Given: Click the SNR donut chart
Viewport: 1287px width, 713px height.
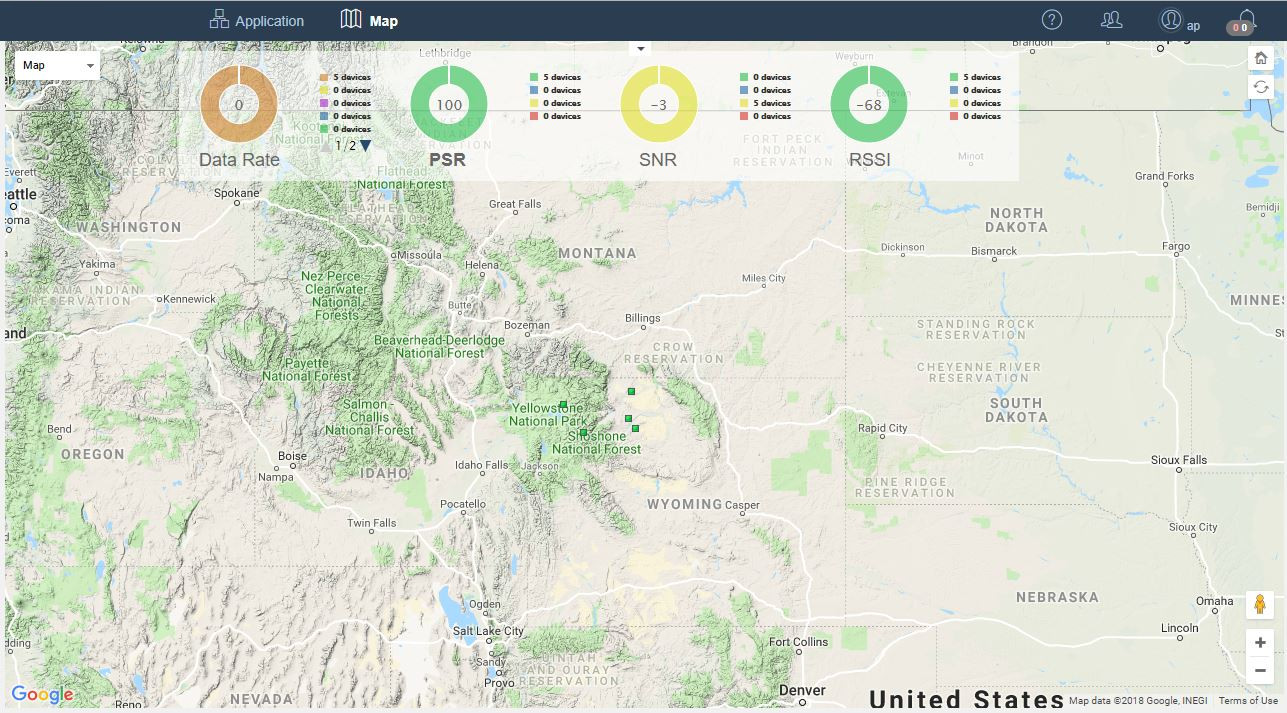Looking at the screenshot, I should (659, 105).
